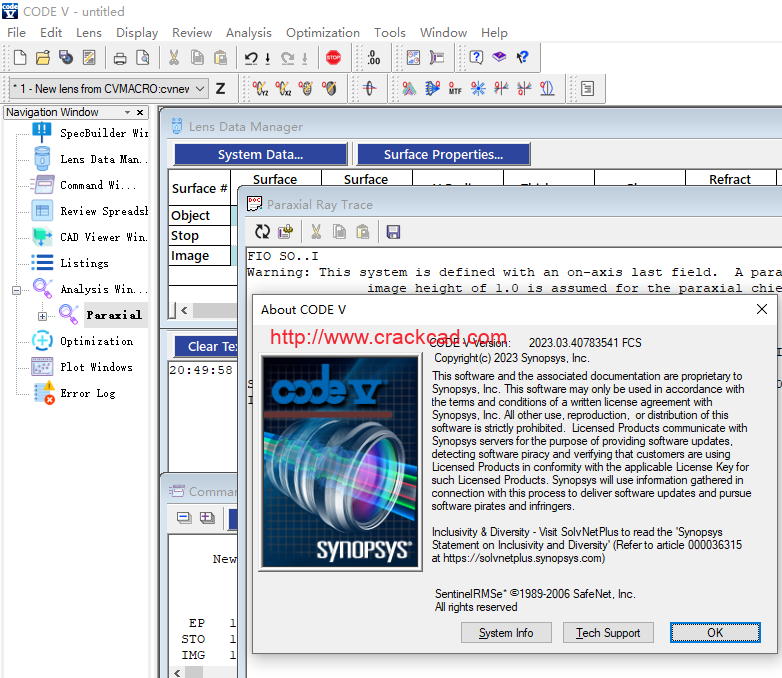Select Command Window in navigation tree
The image size is (782, 678).
(x=98, y=185)
